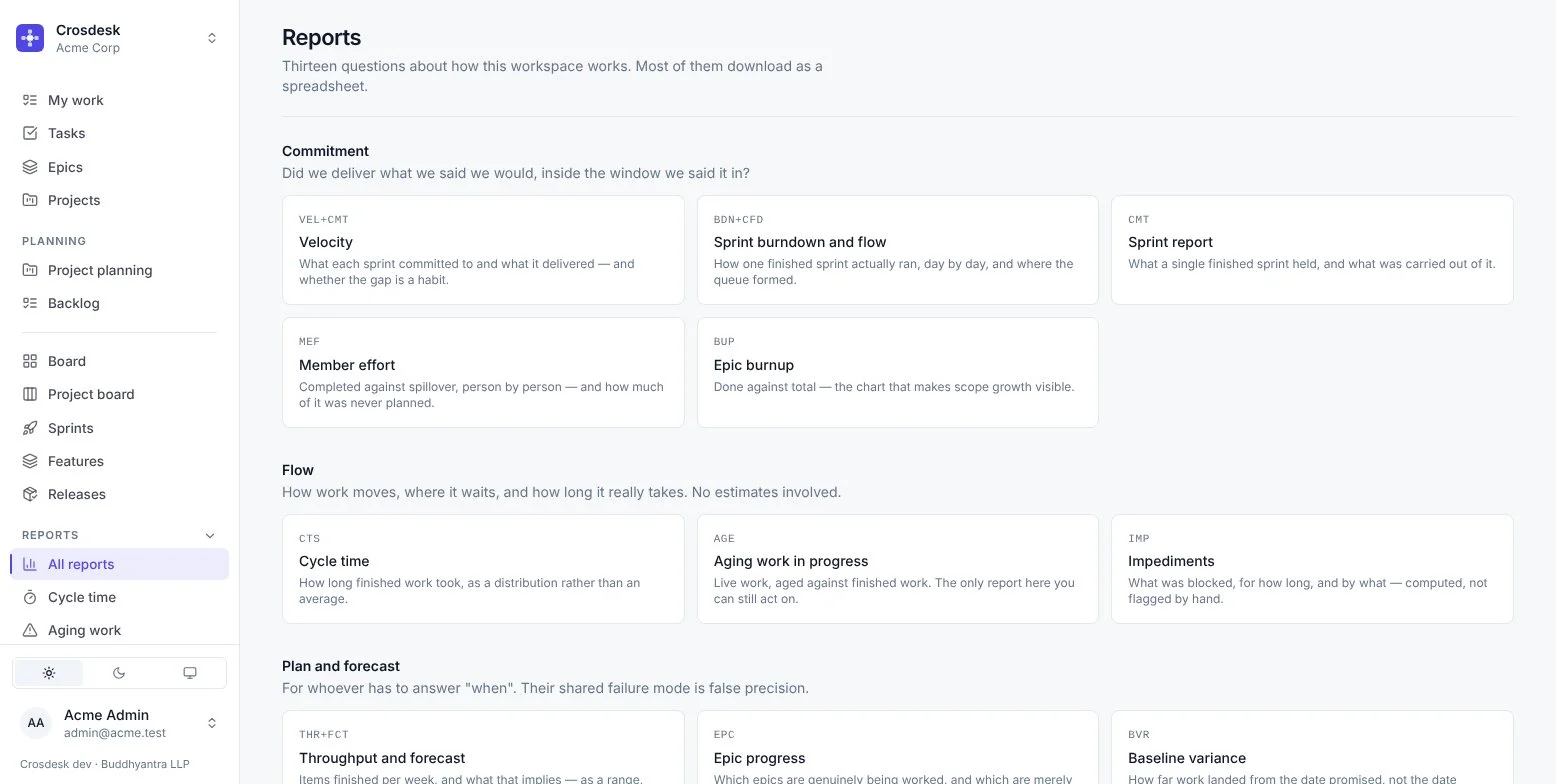Screen dimensions: 1556x784
Task: Click the Features stack icon
Action: [30, 461]
